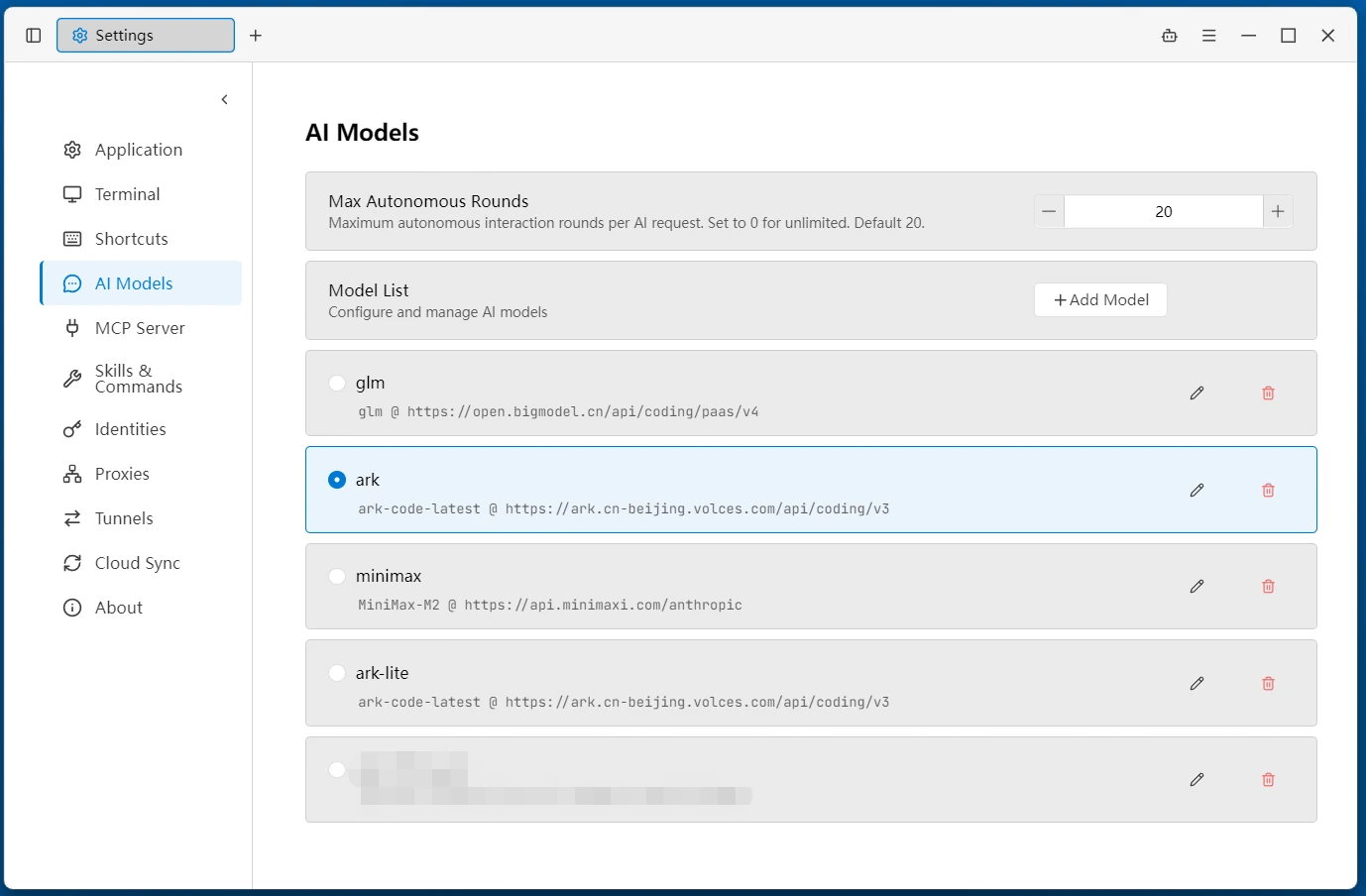Collapse the settings sidebar chevron

point(225,99)
